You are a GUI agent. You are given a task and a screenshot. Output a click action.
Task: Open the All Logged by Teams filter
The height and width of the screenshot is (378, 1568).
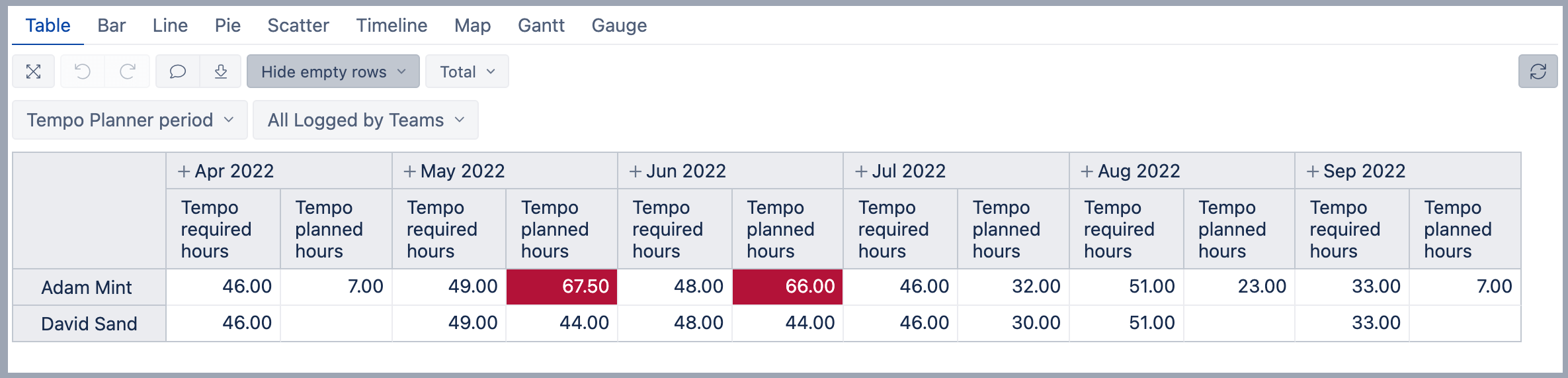click(x=365, y=120)
